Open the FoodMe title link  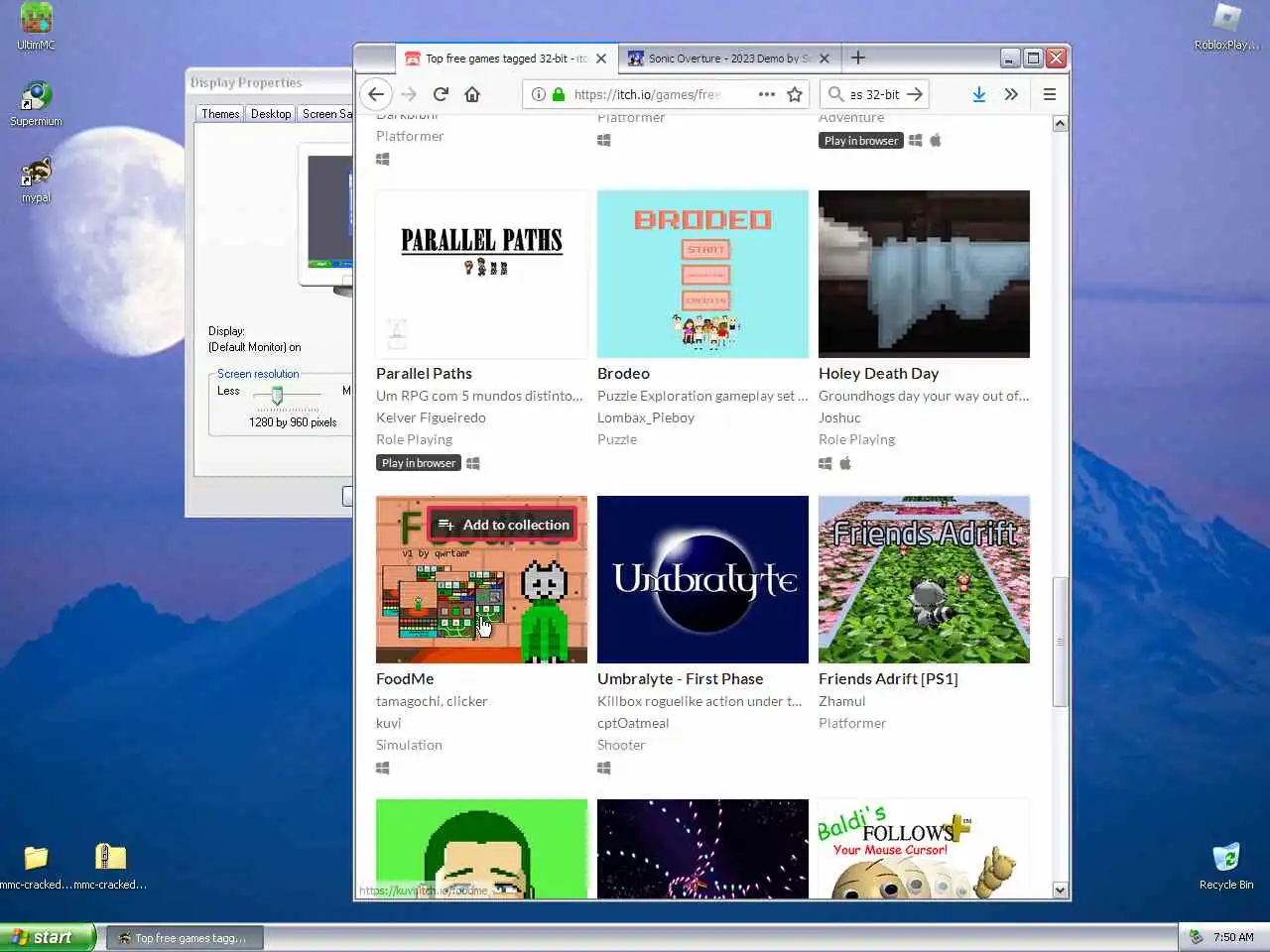click(x=405, y=679)
